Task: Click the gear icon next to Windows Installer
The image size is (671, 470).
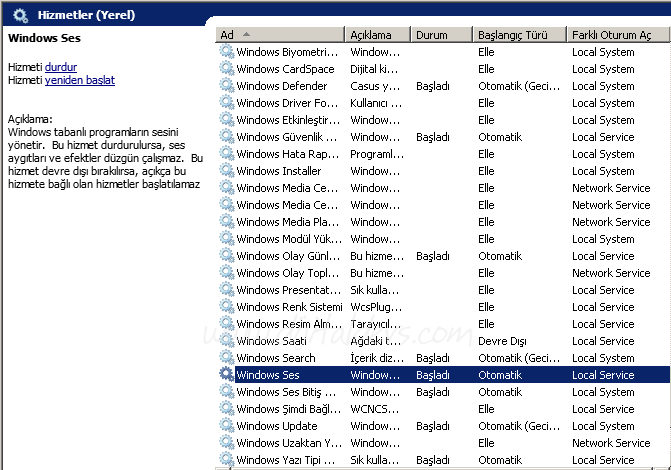Action: coord(227,171)
